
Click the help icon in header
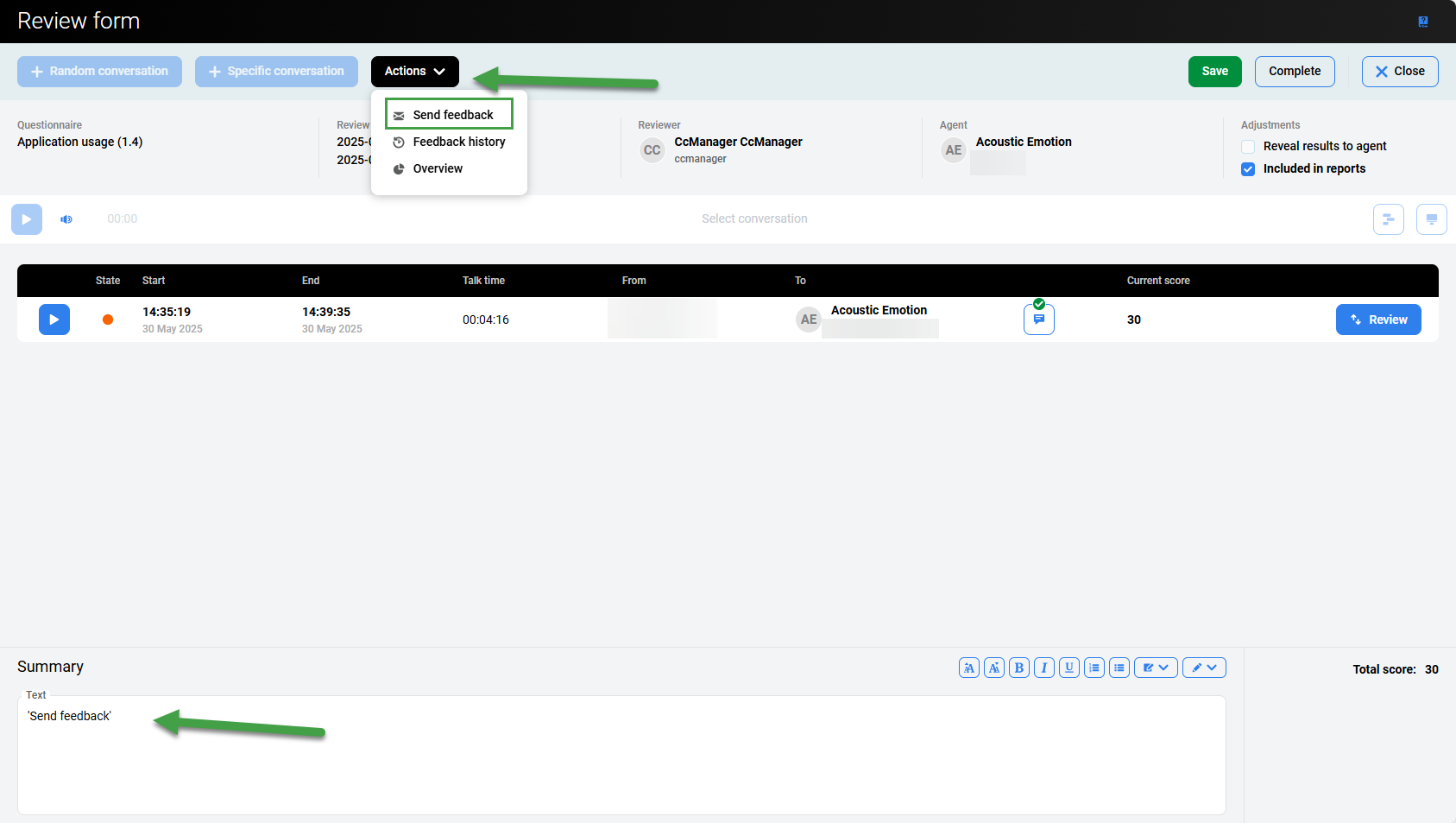(x=1422, y=22)
